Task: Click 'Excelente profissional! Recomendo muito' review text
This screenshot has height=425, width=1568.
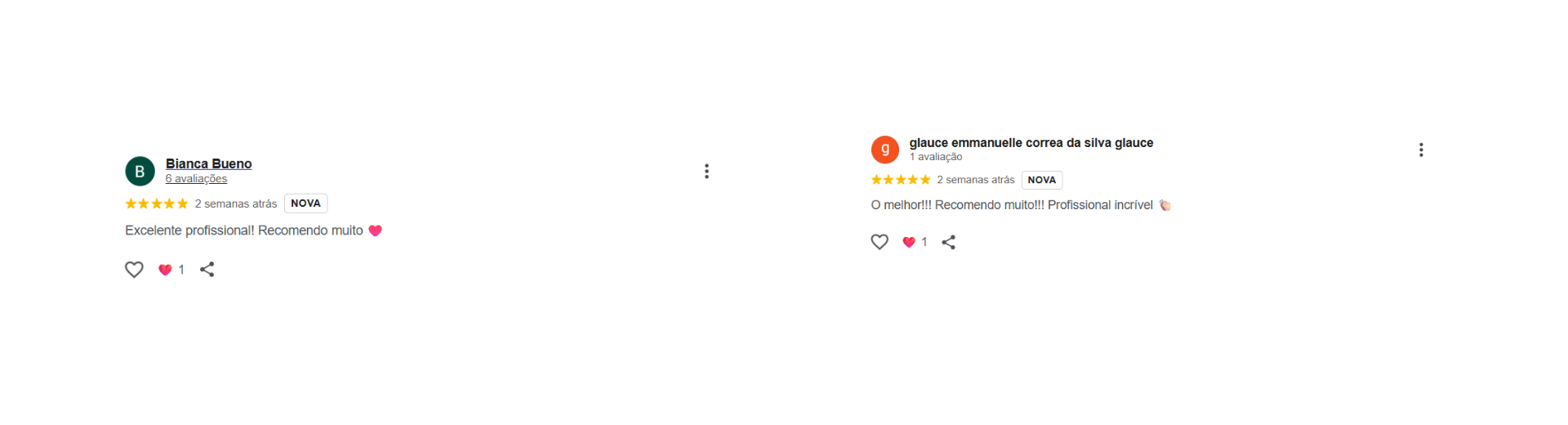Action: pyautogui.click(x=243, y=230)
